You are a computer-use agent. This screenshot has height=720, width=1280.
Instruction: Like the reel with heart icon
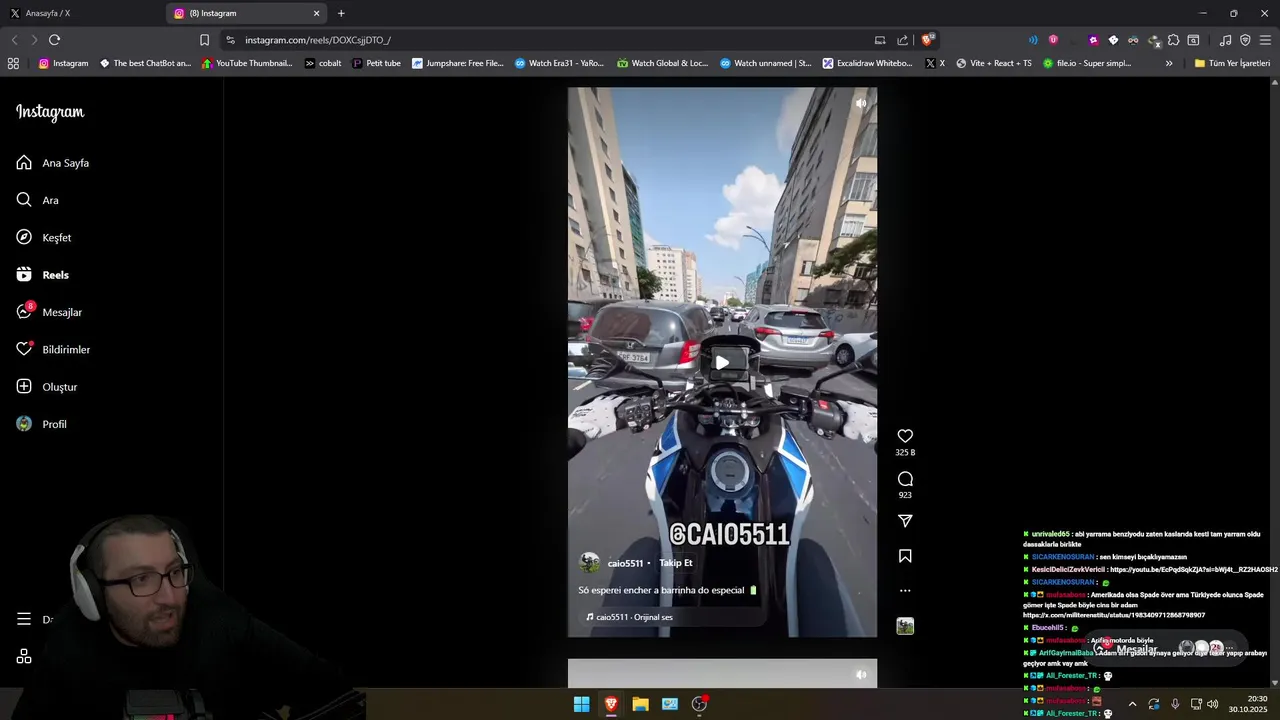[905, 436]
